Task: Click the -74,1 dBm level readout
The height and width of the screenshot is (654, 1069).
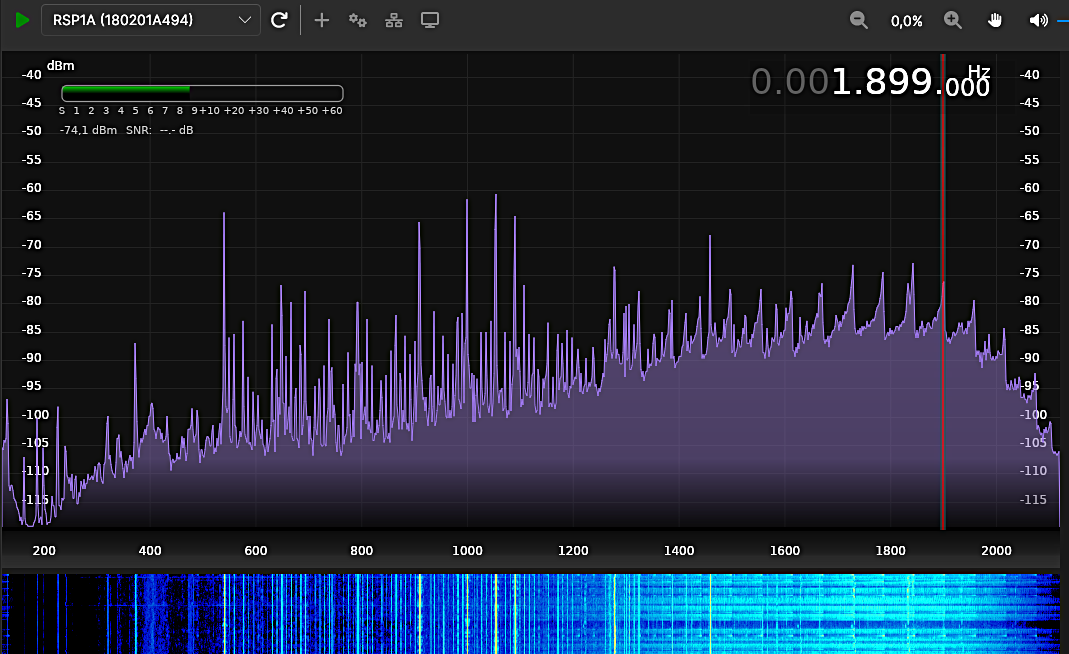Action: (88, 130)
